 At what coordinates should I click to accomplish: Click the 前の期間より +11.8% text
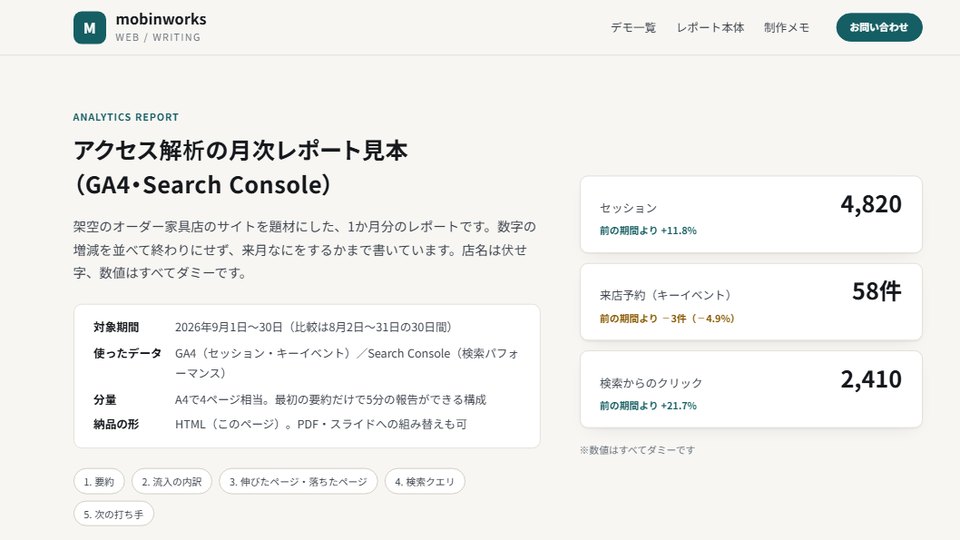(648, 231)
